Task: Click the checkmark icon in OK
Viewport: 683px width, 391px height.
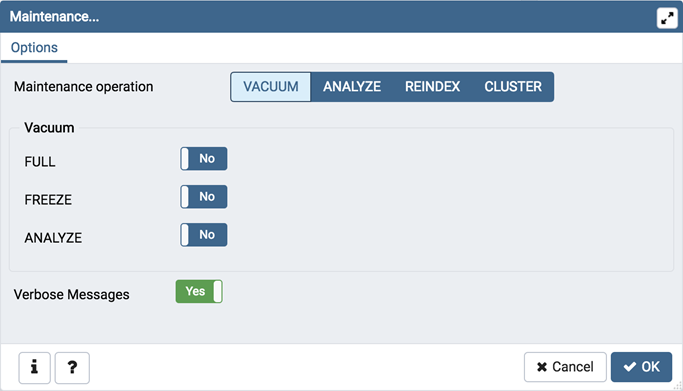Action: click(x=630, y=367)
